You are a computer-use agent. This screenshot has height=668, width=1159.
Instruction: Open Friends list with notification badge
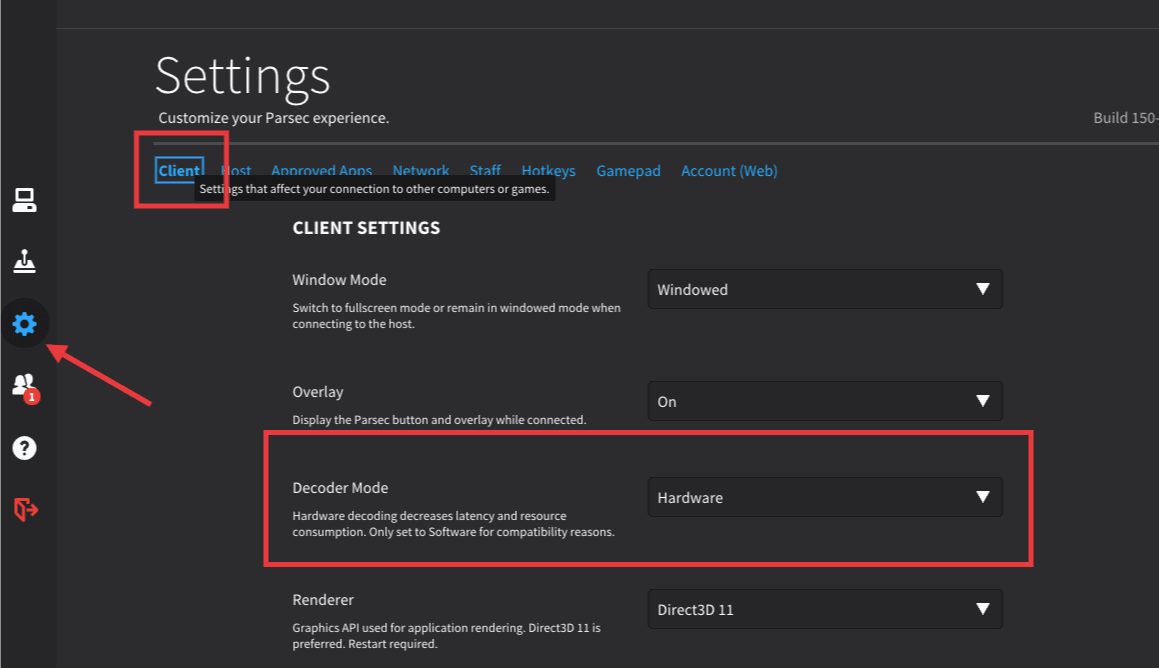[x=24, y=386]
